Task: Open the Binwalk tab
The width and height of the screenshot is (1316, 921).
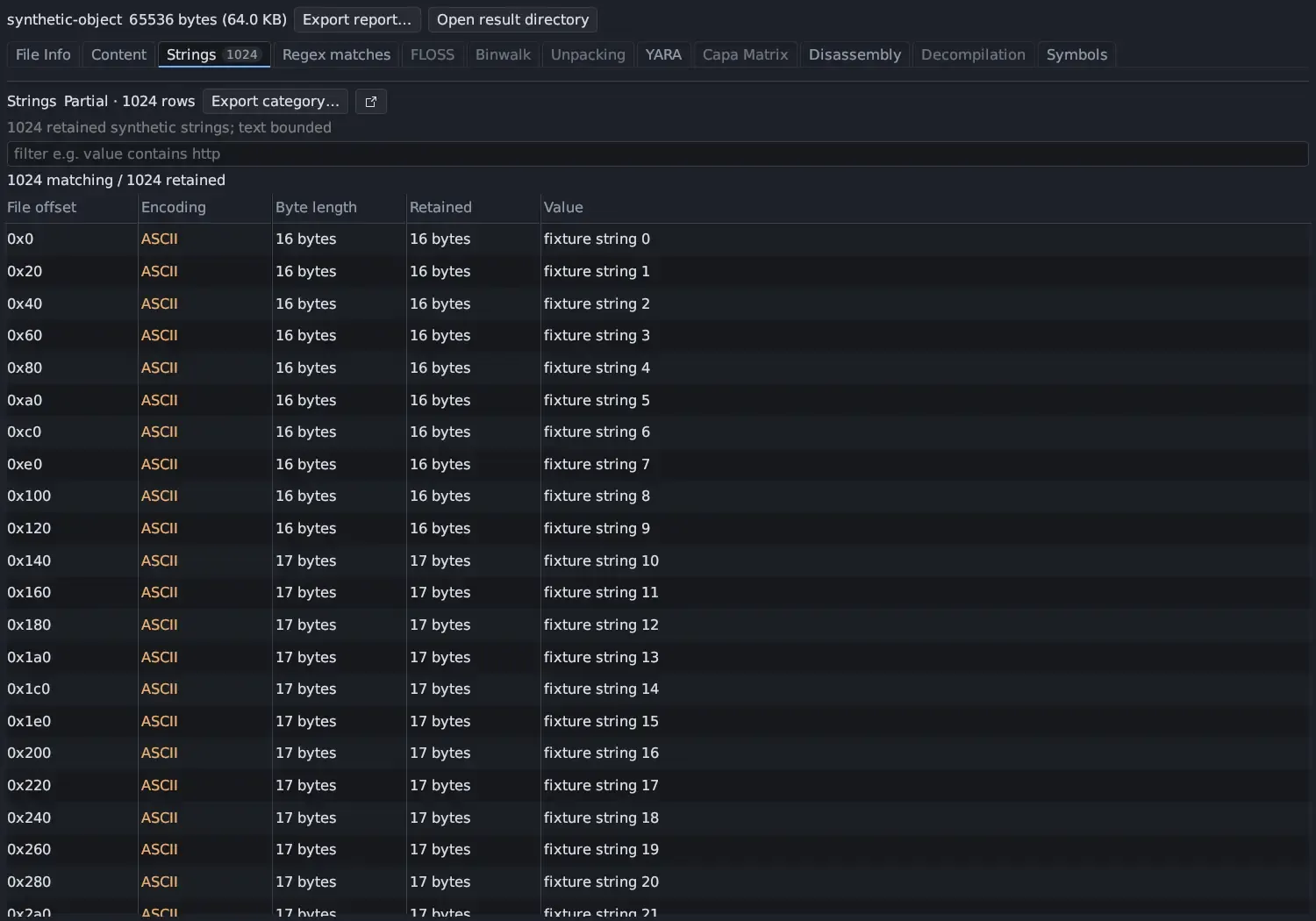Action: click(x=503, y=54)
